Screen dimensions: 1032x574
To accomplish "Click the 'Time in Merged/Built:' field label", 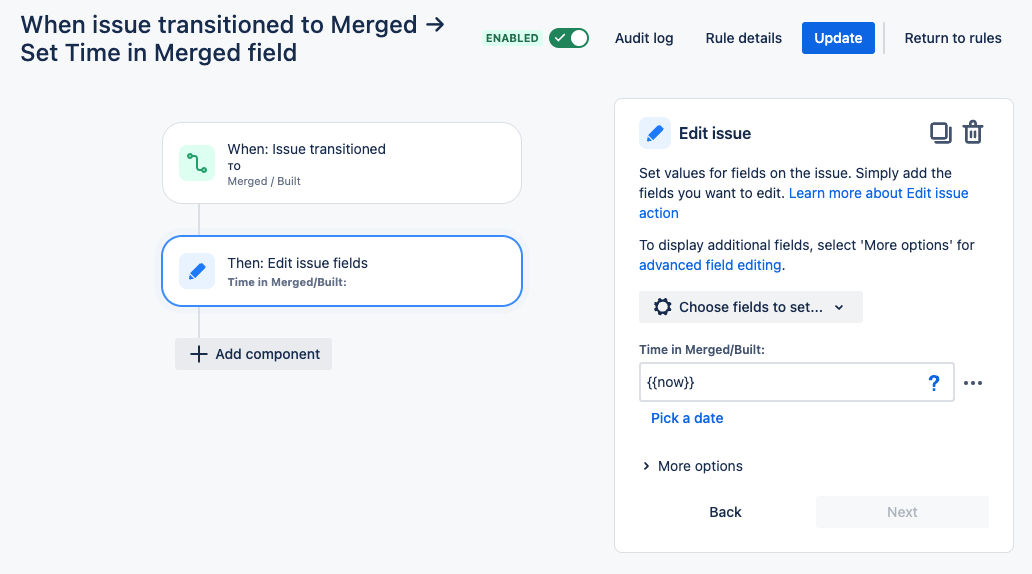I will coord(702,350).
